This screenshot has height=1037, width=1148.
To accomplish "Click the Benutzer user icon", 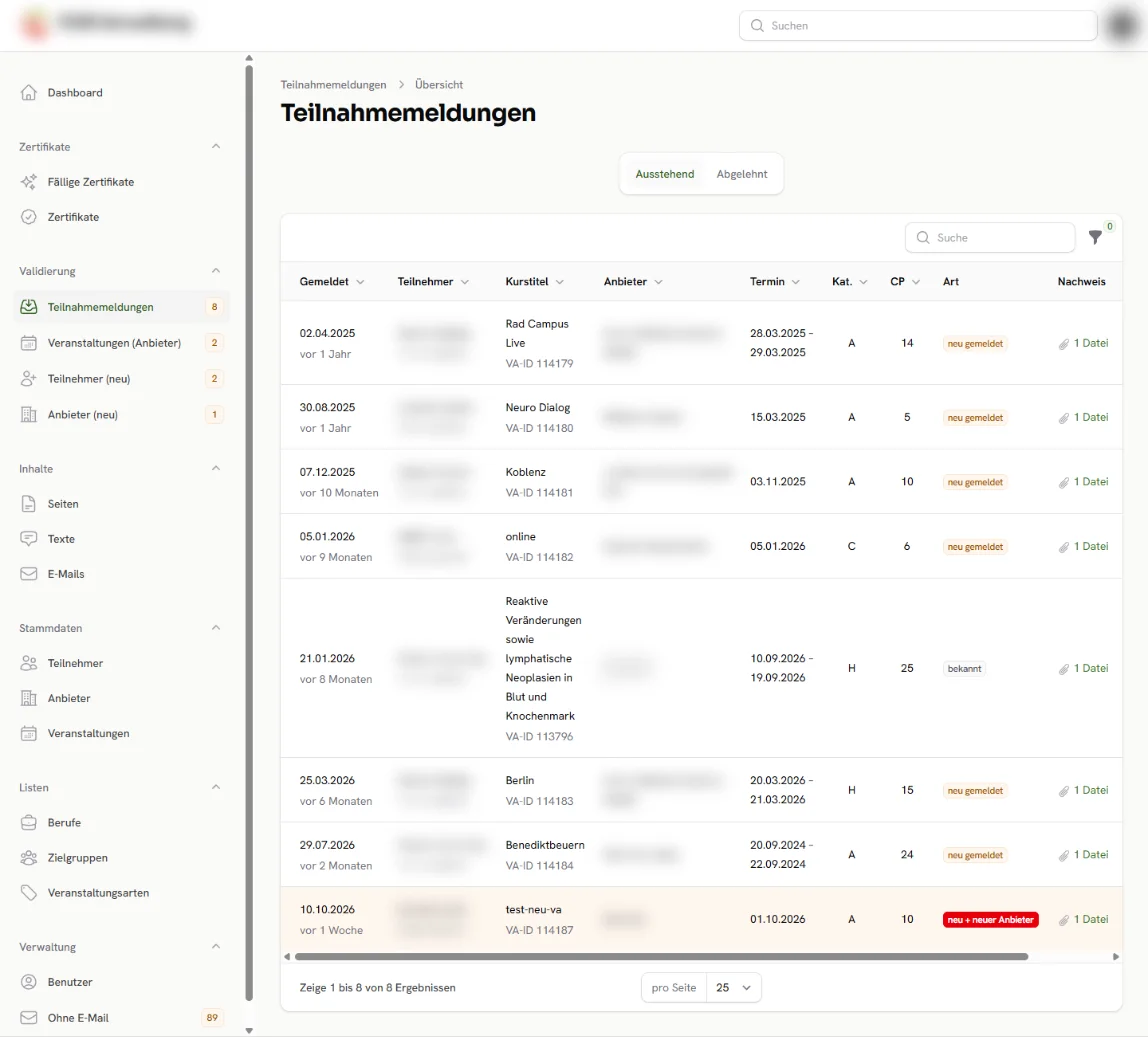I will point(29,982).
